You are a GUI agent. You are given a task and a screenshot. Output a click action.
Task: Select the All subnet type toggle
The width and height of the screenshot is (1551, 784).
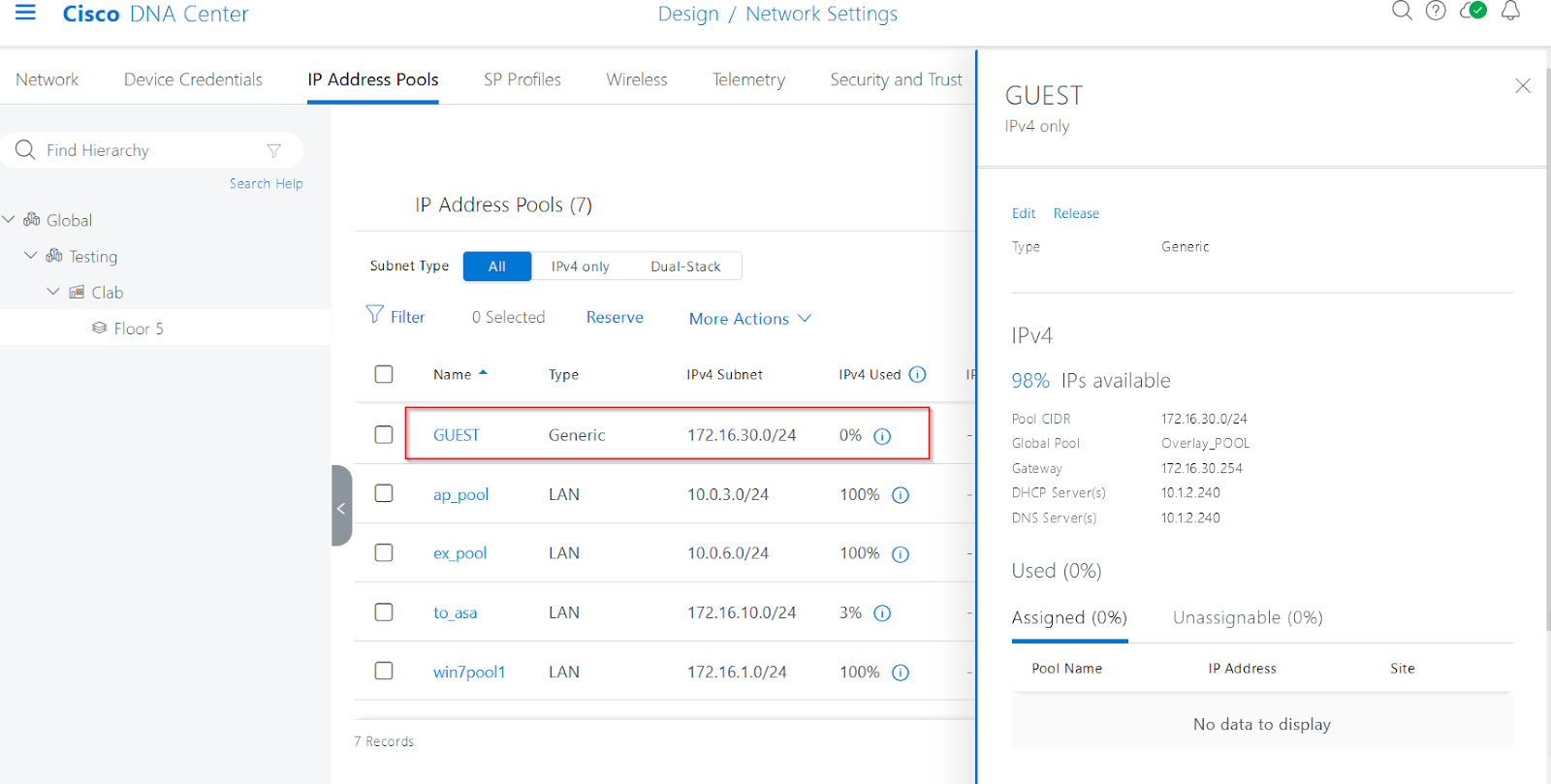497,267
